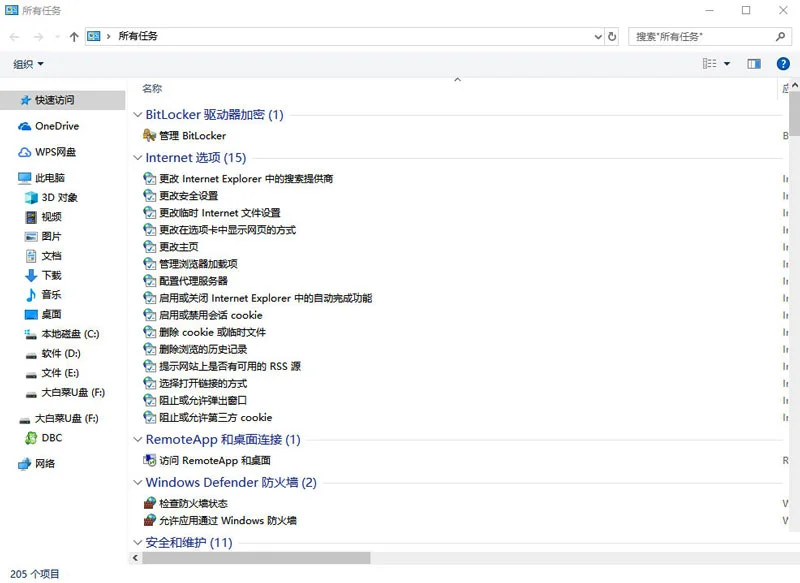Expand the address bar history dropdown
Image resolution: width=800 pixels, height=583 pixels.
pos(598,36)
